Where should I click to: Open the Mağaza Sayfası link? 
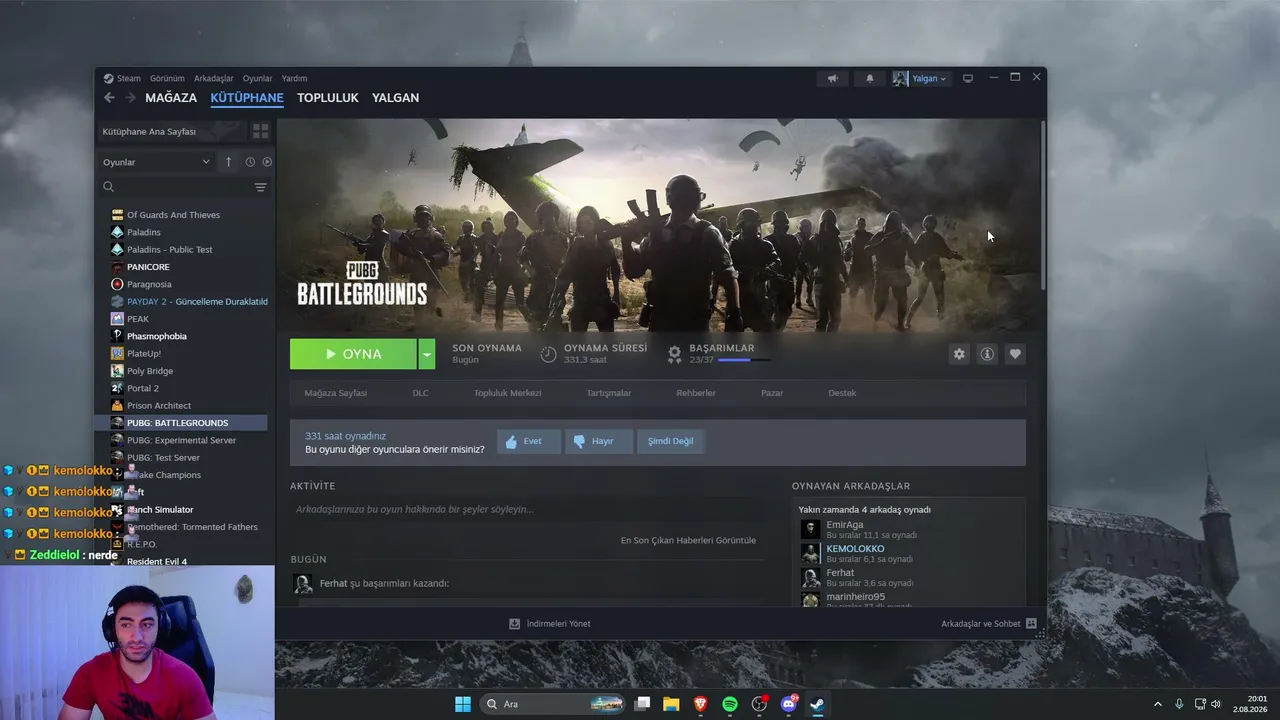pyautogui.click(x=335, y=393)
